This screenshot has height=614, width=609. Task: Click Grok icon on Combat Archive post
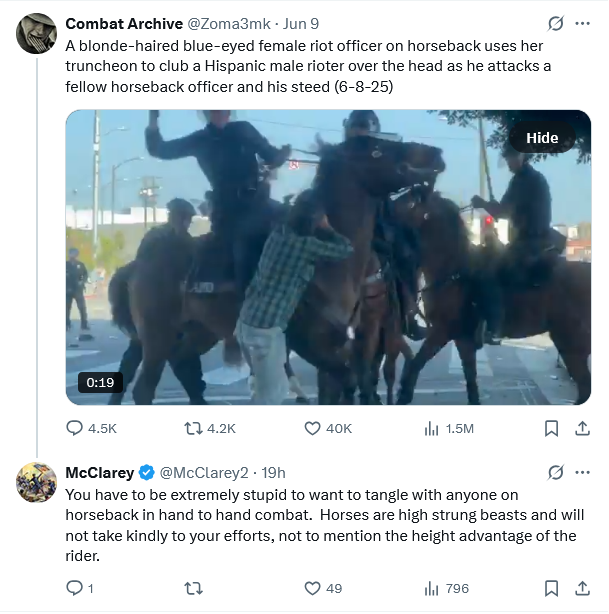pyautogui.click(x=556, y=23)
